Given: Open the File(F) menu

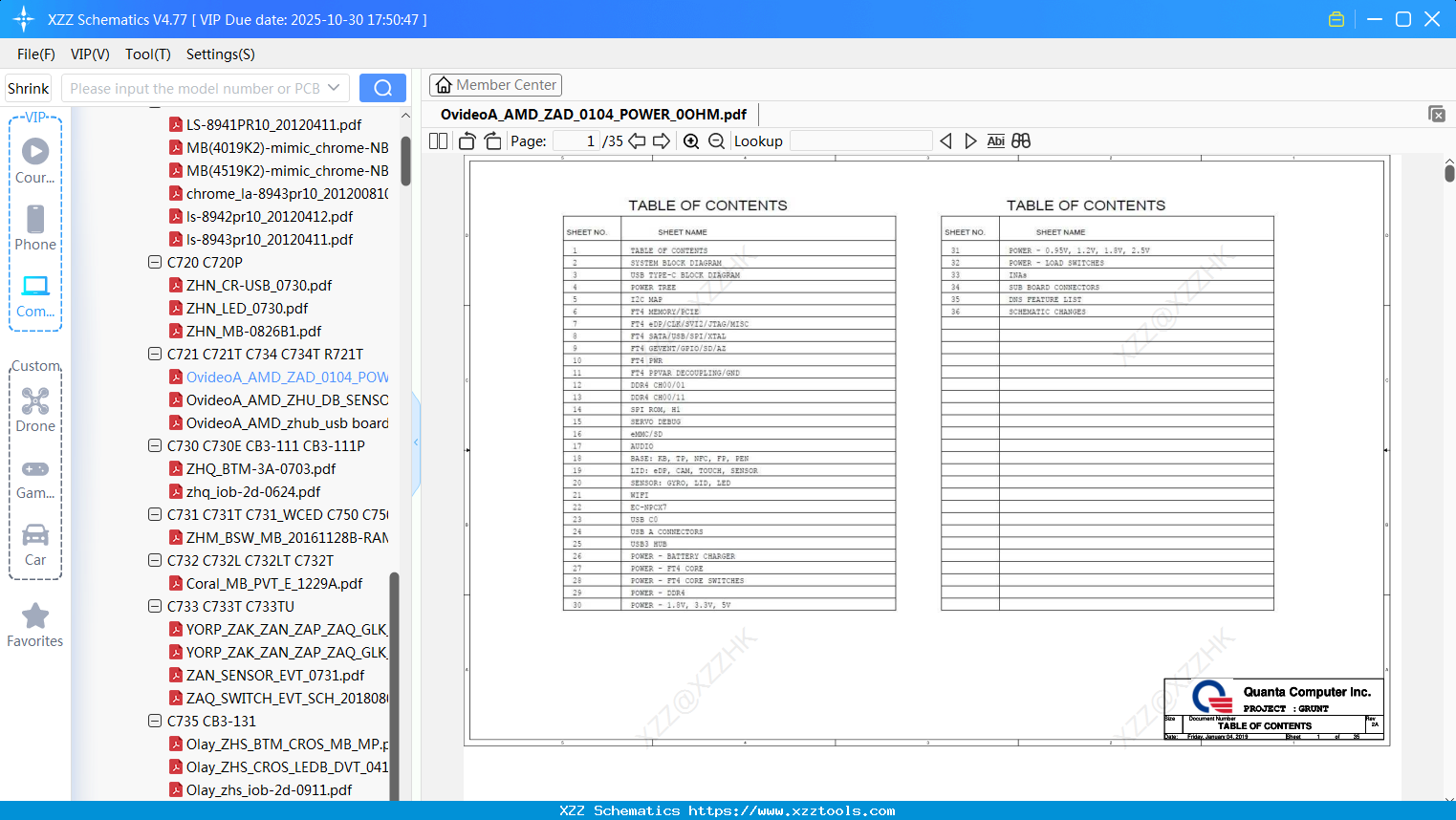Looking at the screenshot, I should [36, 54].
